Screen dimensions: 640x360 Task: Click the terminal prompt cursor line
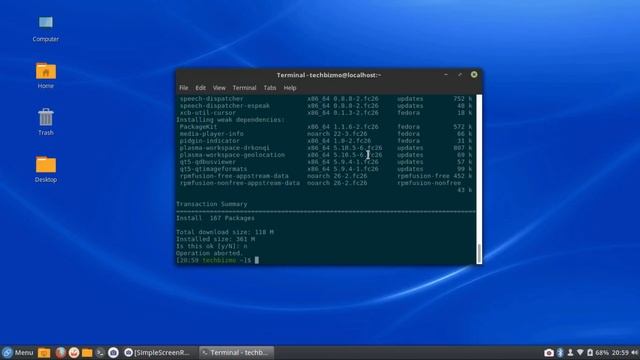[x=218, y=260]
